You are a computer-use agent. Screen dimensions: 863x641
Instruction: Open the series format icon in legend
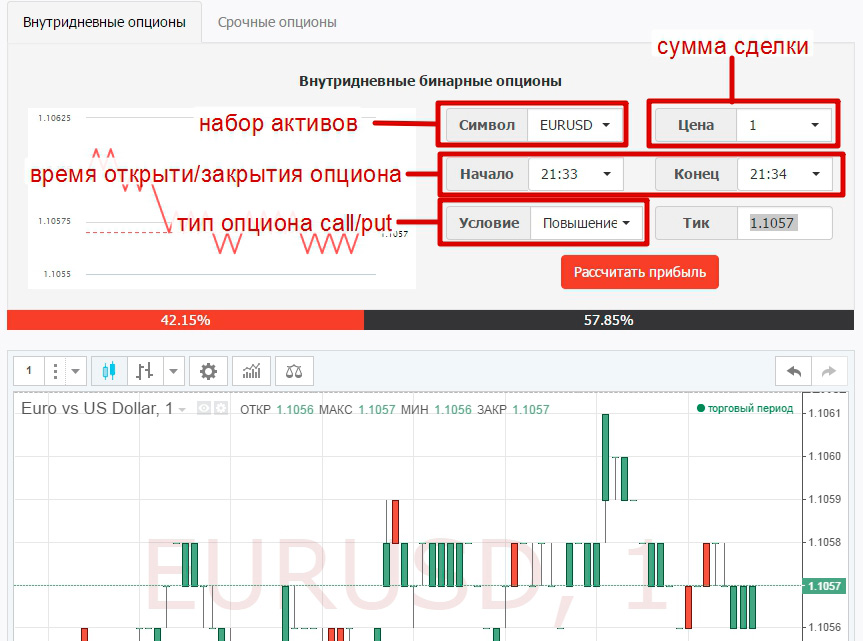(220, 409)
